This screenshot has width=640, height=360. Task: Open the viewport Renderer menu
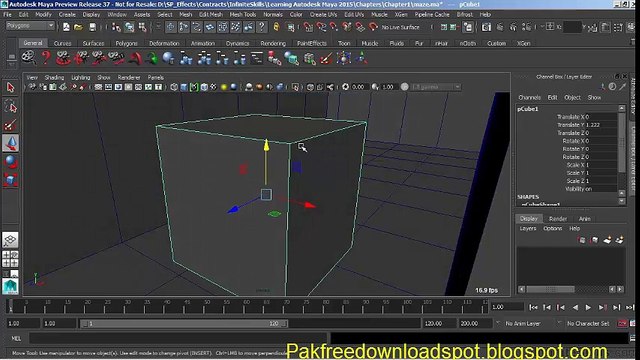point(129,77)
